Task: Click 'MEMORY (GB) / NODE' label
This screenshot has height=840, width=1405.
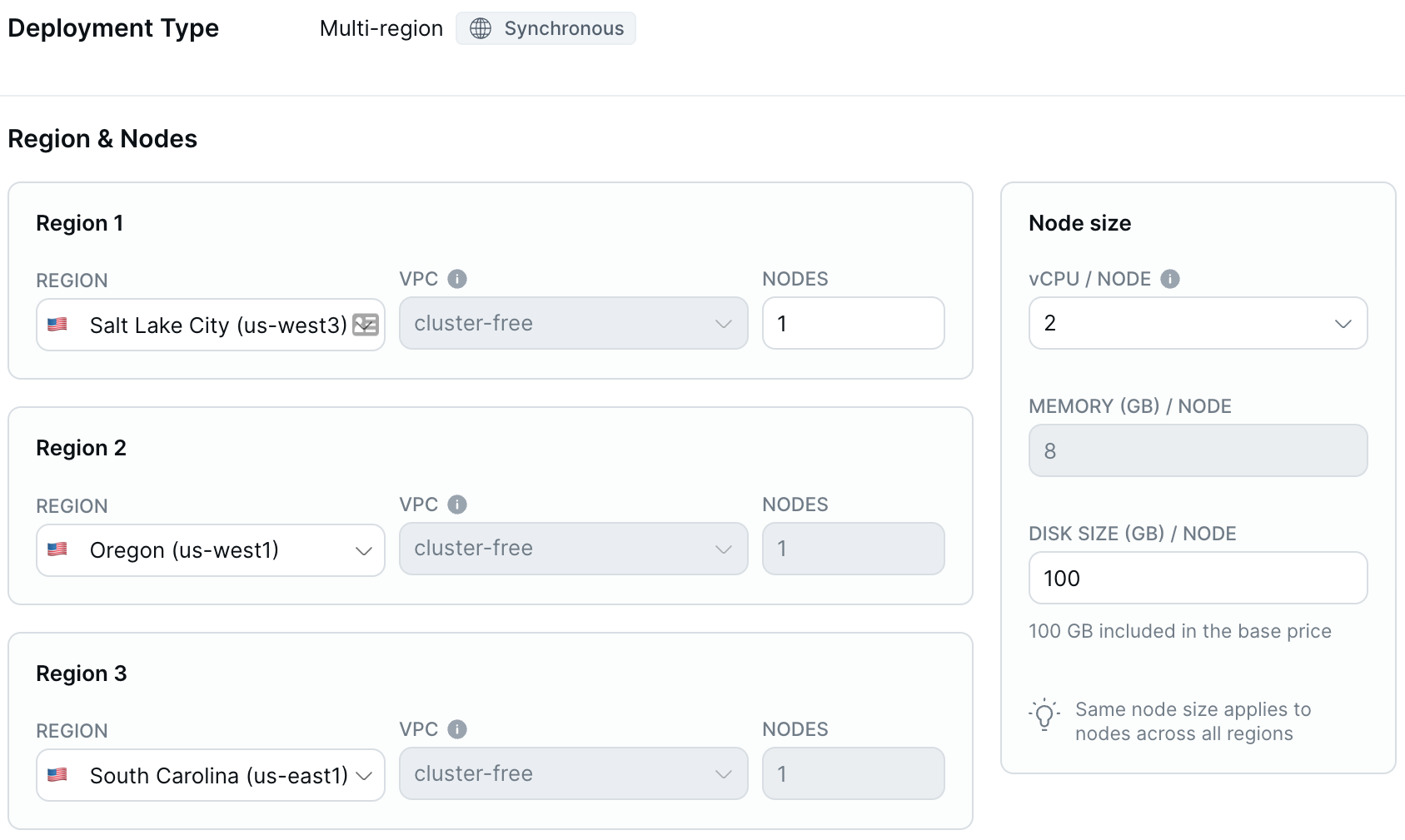Action: [x=1130, y=406]
